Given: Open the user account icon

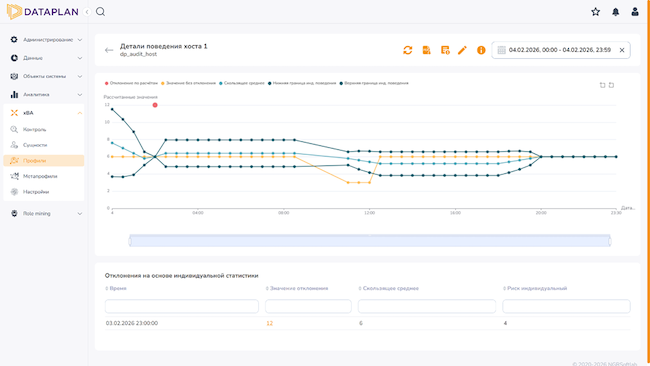Looking at the screenshot, I should 635,12.
